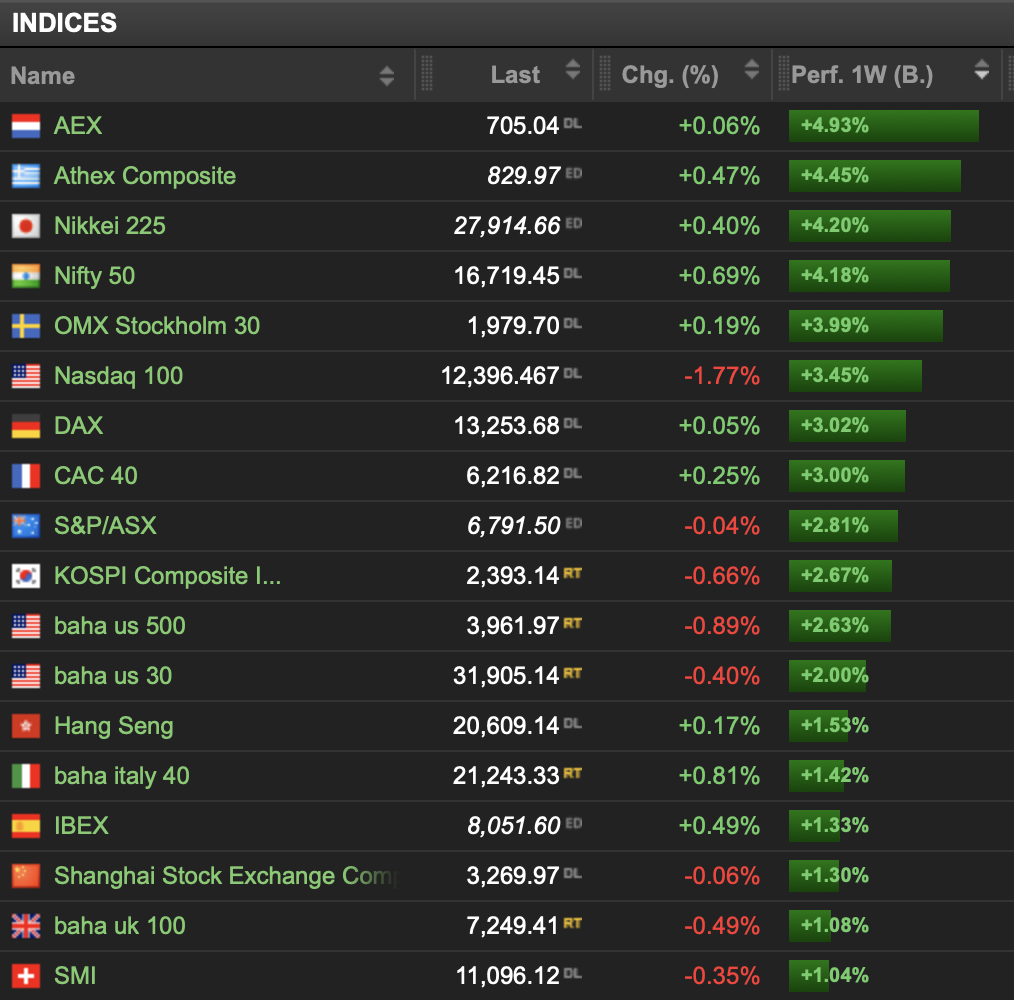Image resolution: width=1014 pixels, height=1000 pixels.
Task: Grab the Perf. 1W column drag handle
Action: [x=784, y=73]
